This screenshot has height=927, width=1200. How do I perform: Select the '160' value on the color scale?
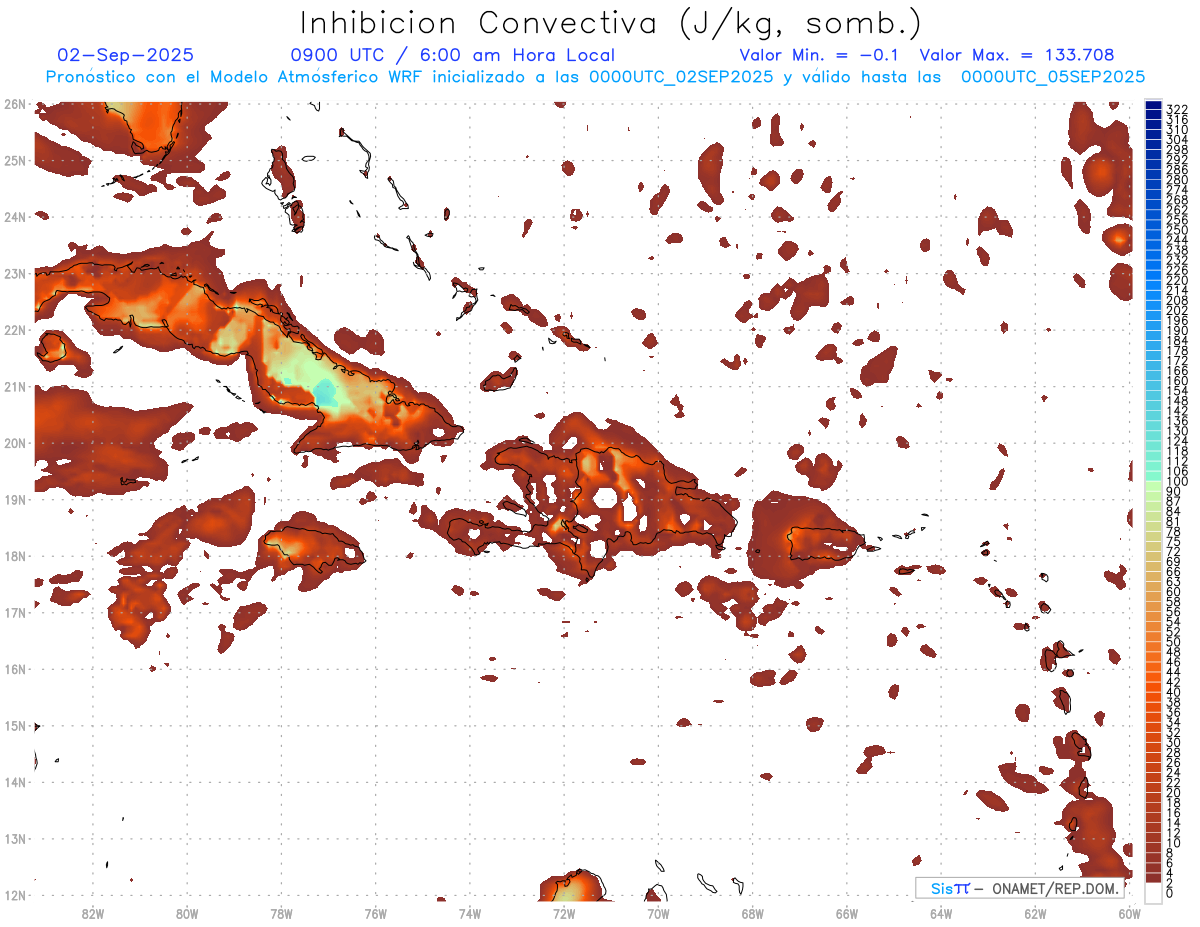pyautogui.click(x=1177, y=381)
